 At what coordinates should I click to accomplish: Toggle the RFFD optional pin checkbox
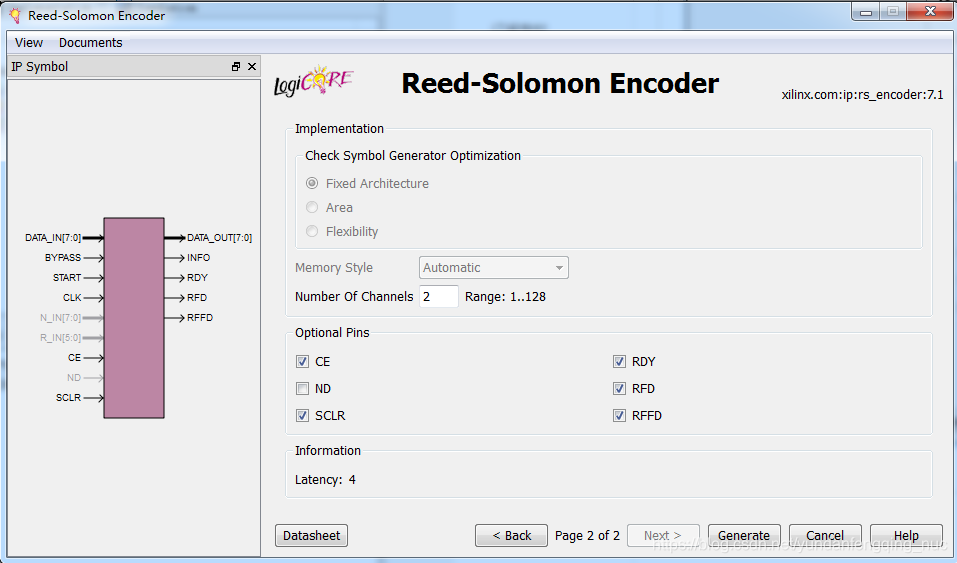(619, 415)
